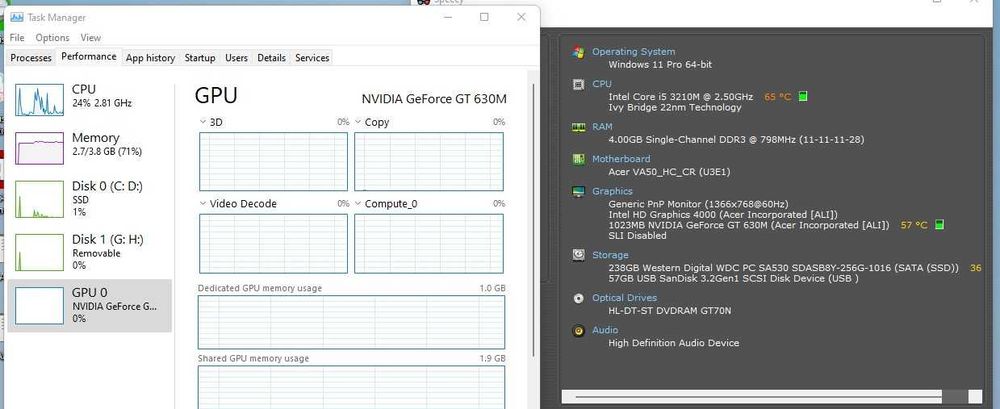1000x409 pixels.
Task: Click the Graphics monitor icon in Speccy
Action: pos(578,191)
